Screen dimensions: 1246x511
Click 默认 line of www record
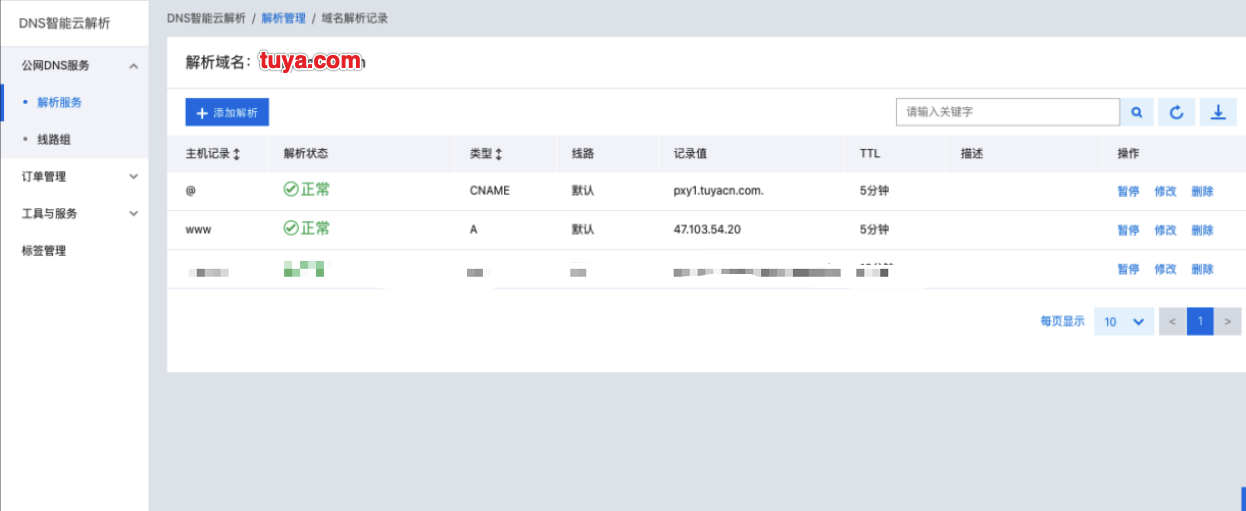583,230
